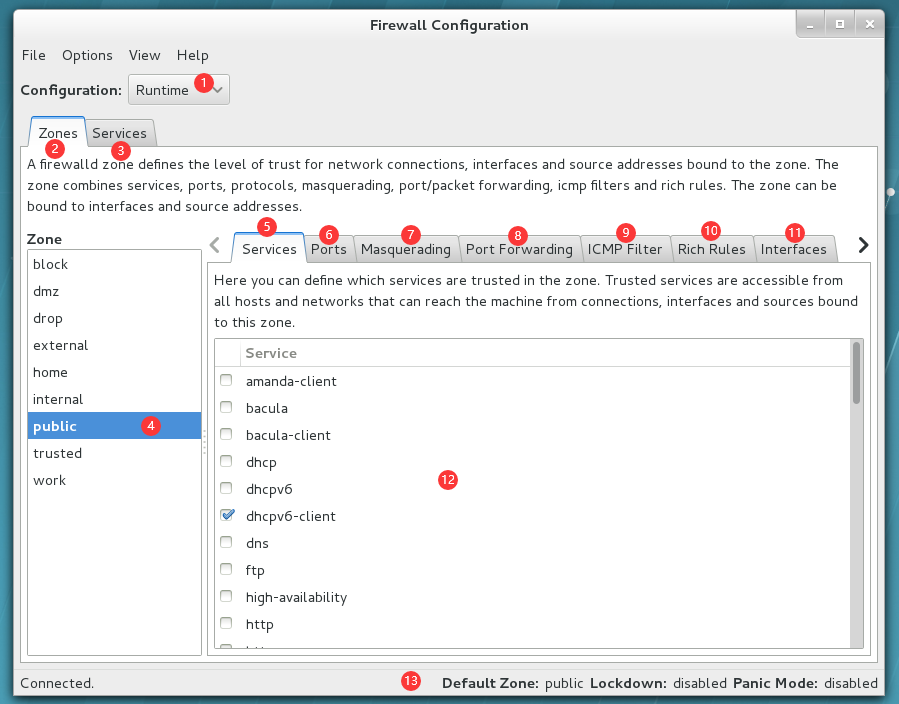Tick the ftp service checkbox

[x=226, y=569]
